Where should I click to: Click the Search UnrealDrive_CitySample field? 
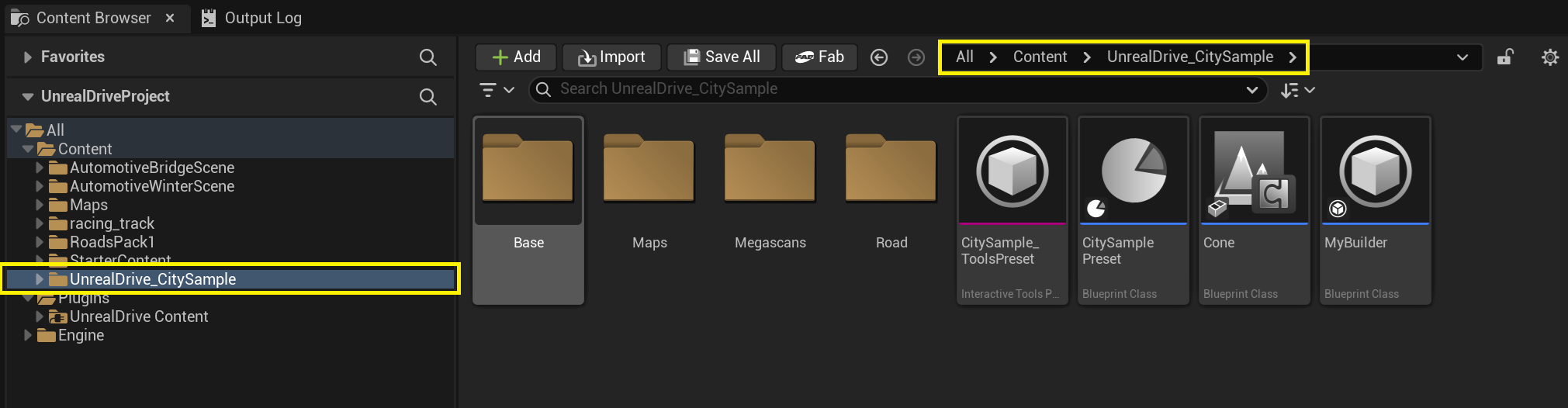pyautogui.click(x=898, y=89)
